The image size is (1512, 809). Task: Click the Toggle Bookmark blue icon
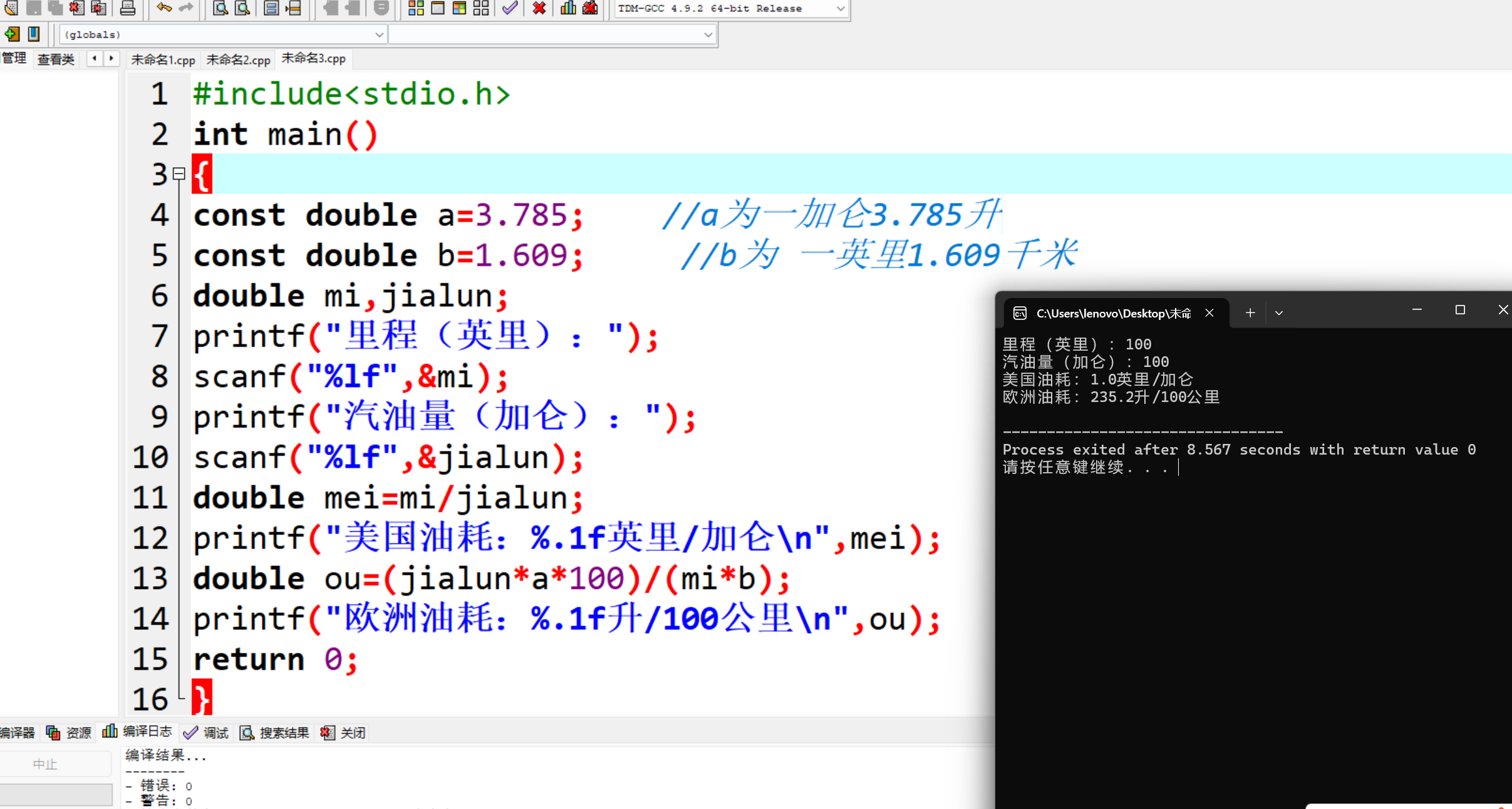pyautogui.click(x=34, y=34)
